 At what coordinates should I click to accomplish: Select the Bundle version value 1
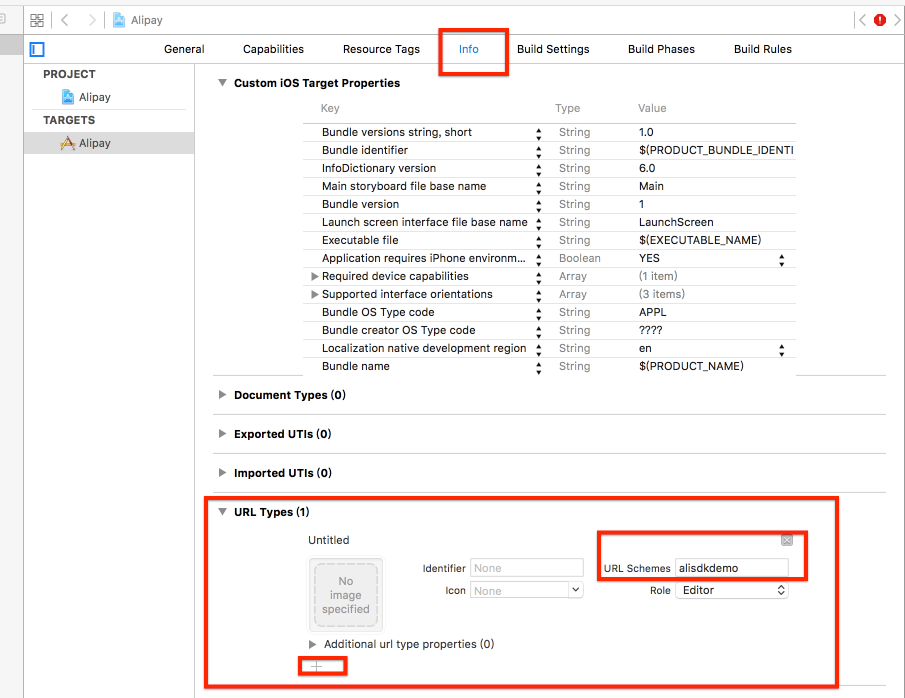641,204
